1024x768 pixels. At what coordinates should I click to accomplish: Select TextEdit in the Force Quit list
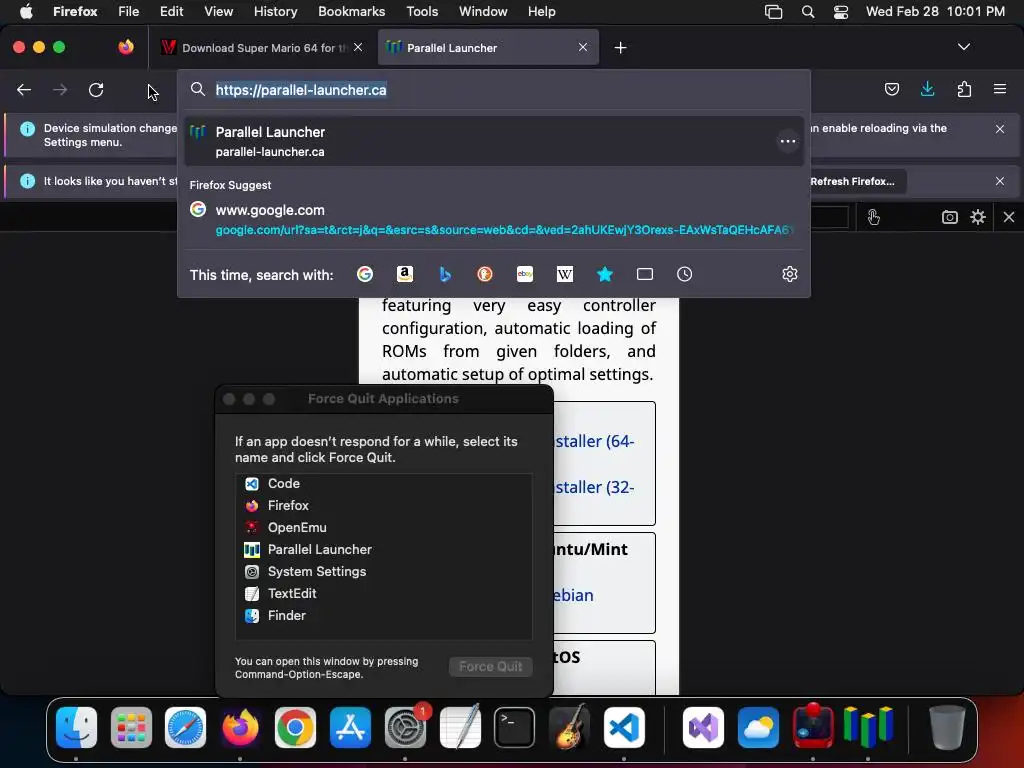tap(383, 594)
